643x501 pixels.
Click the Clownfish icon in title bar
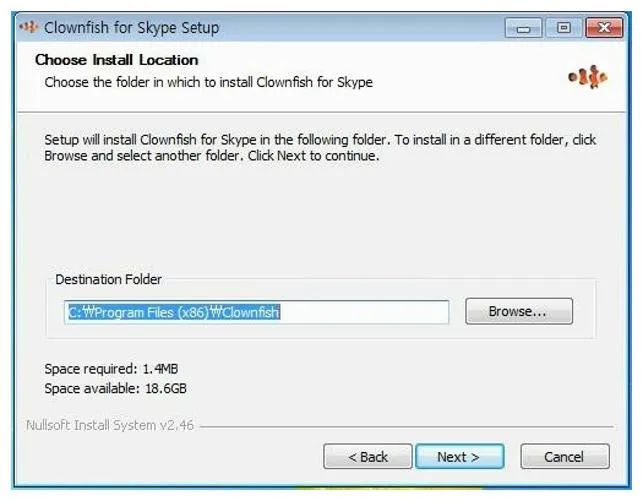[29, 27]
